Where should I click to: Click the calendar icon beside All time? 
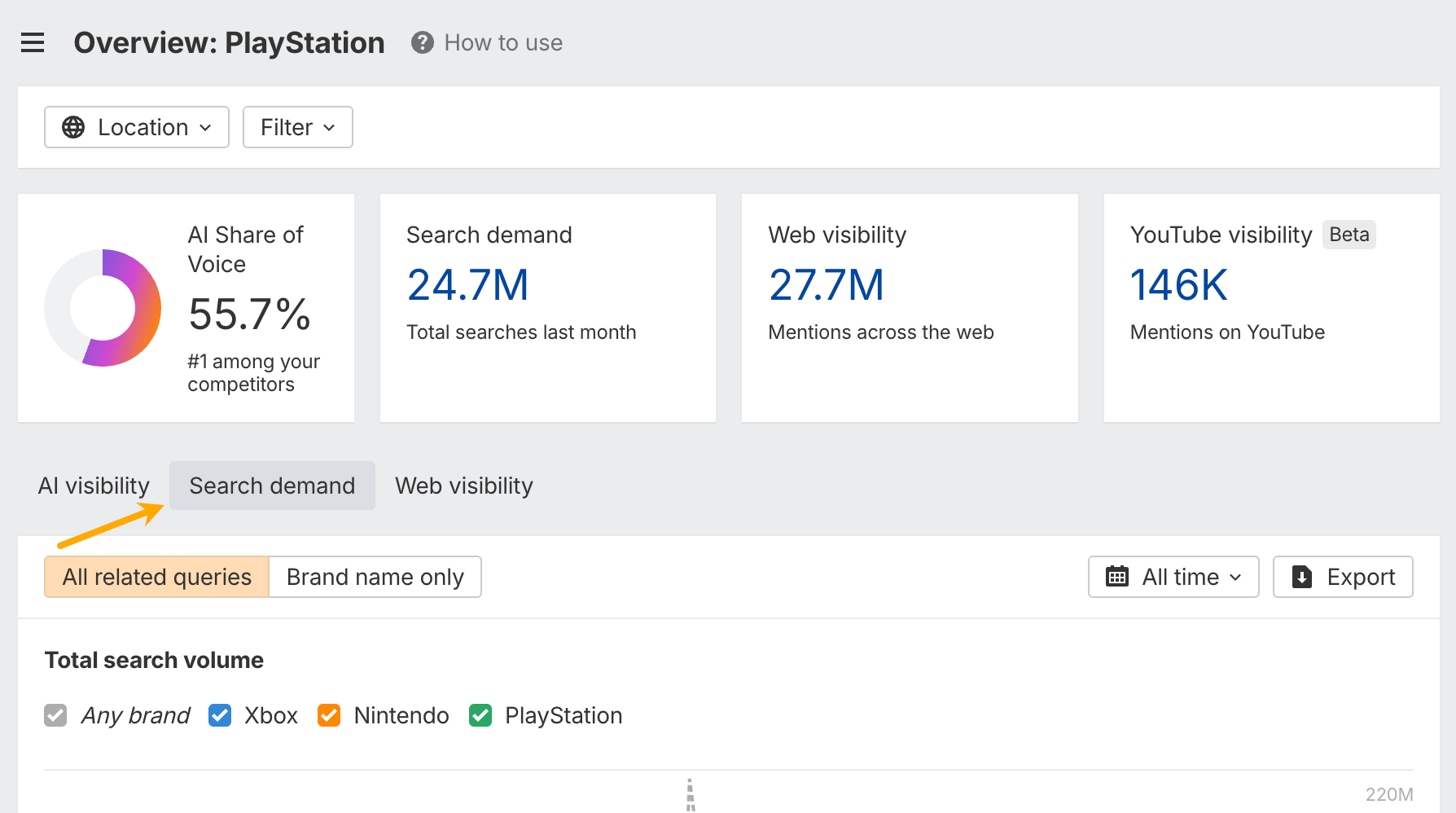(x=1116, y=577)
